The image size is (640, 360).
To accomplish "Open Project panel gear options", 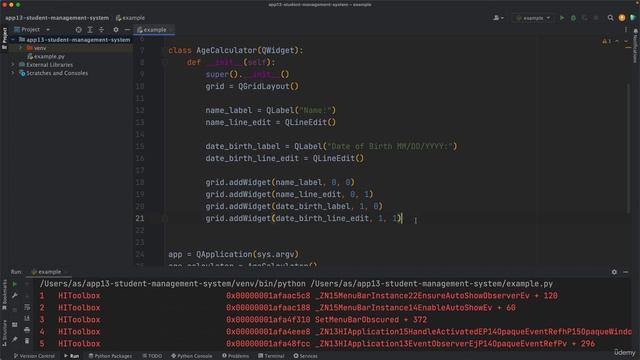I will pyautogui.click(x=116, y=30).
